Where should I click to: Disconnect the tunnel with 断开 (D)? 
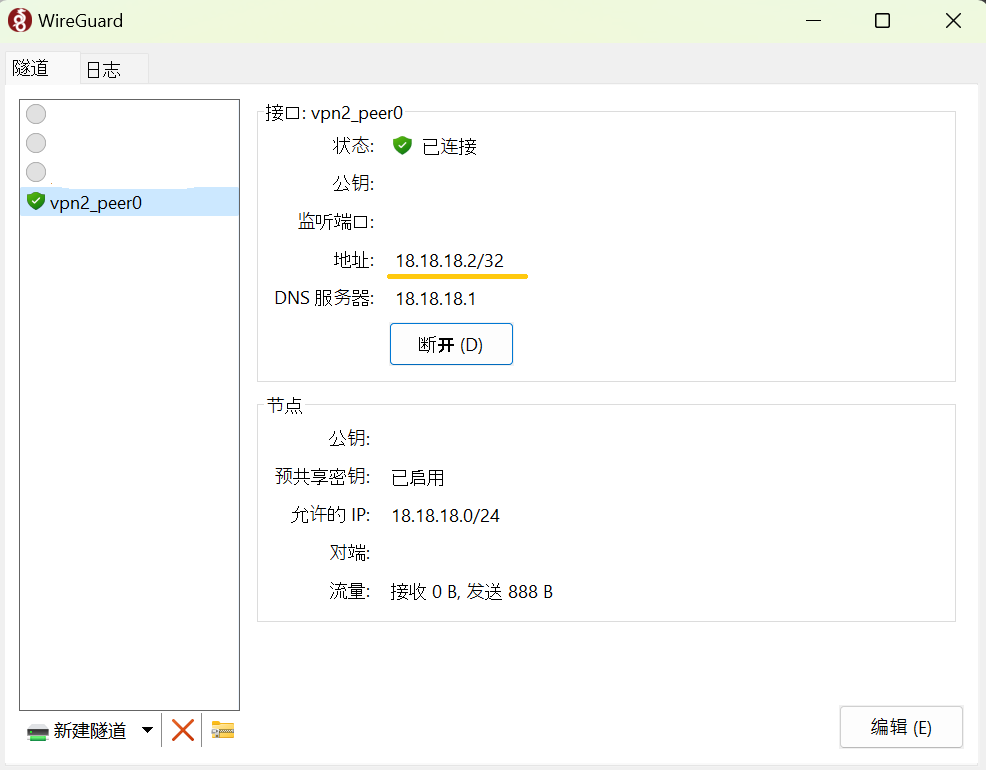click(x=451, y=344)
